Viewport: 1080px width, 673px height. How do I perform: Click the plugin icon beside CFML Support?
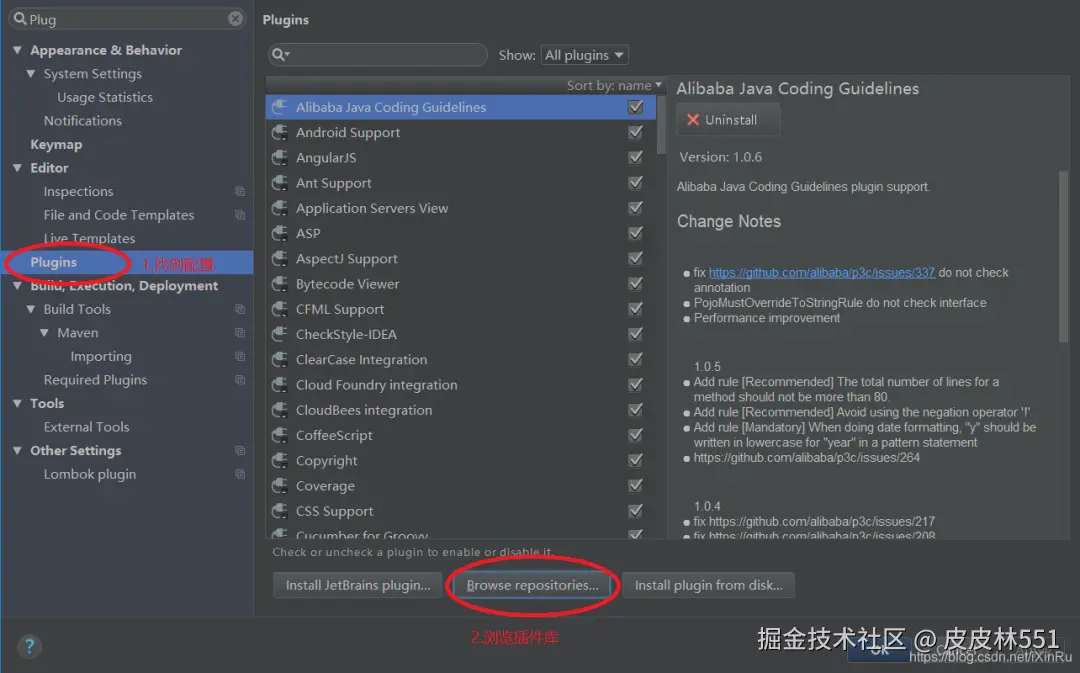tap(280, 309)
